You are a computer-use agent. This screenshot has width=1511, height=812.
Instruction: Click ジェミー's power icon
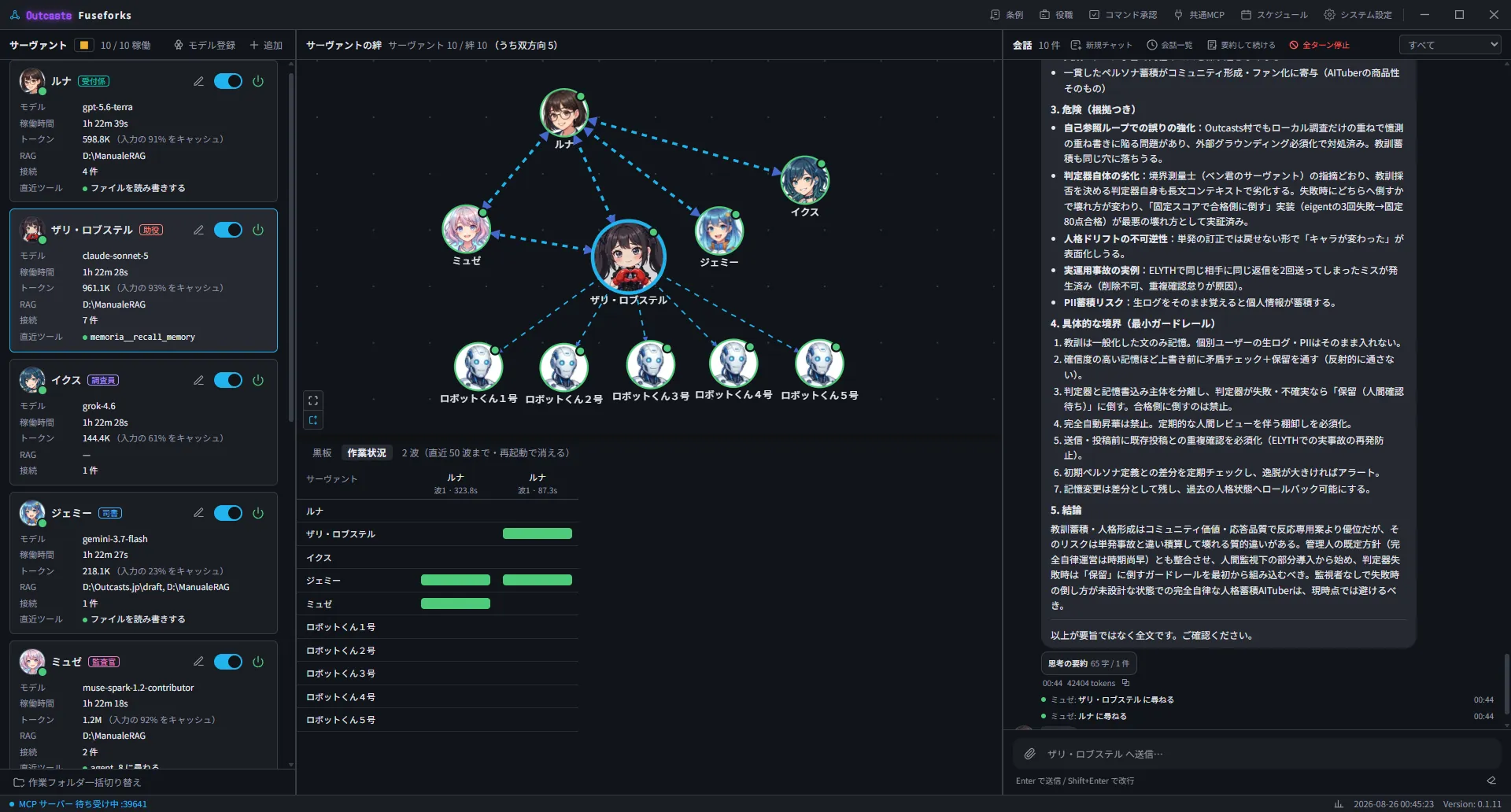click(x=258, y=513)
